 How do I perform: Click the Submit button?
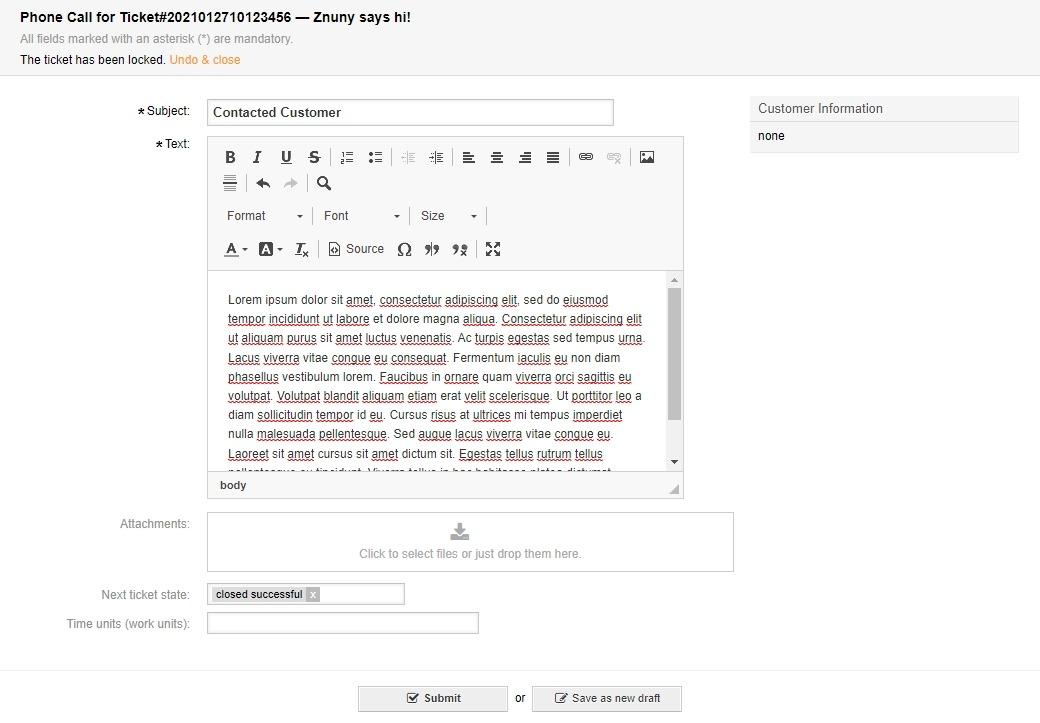point(433,698)
